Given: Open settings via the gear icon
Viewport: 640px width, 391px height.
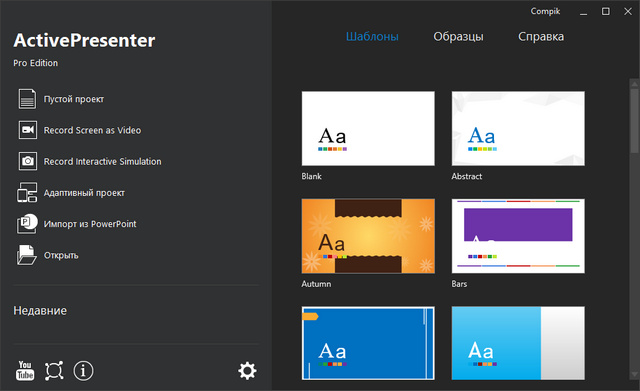Looking at the screenshot, I should [x=247, y=371].
